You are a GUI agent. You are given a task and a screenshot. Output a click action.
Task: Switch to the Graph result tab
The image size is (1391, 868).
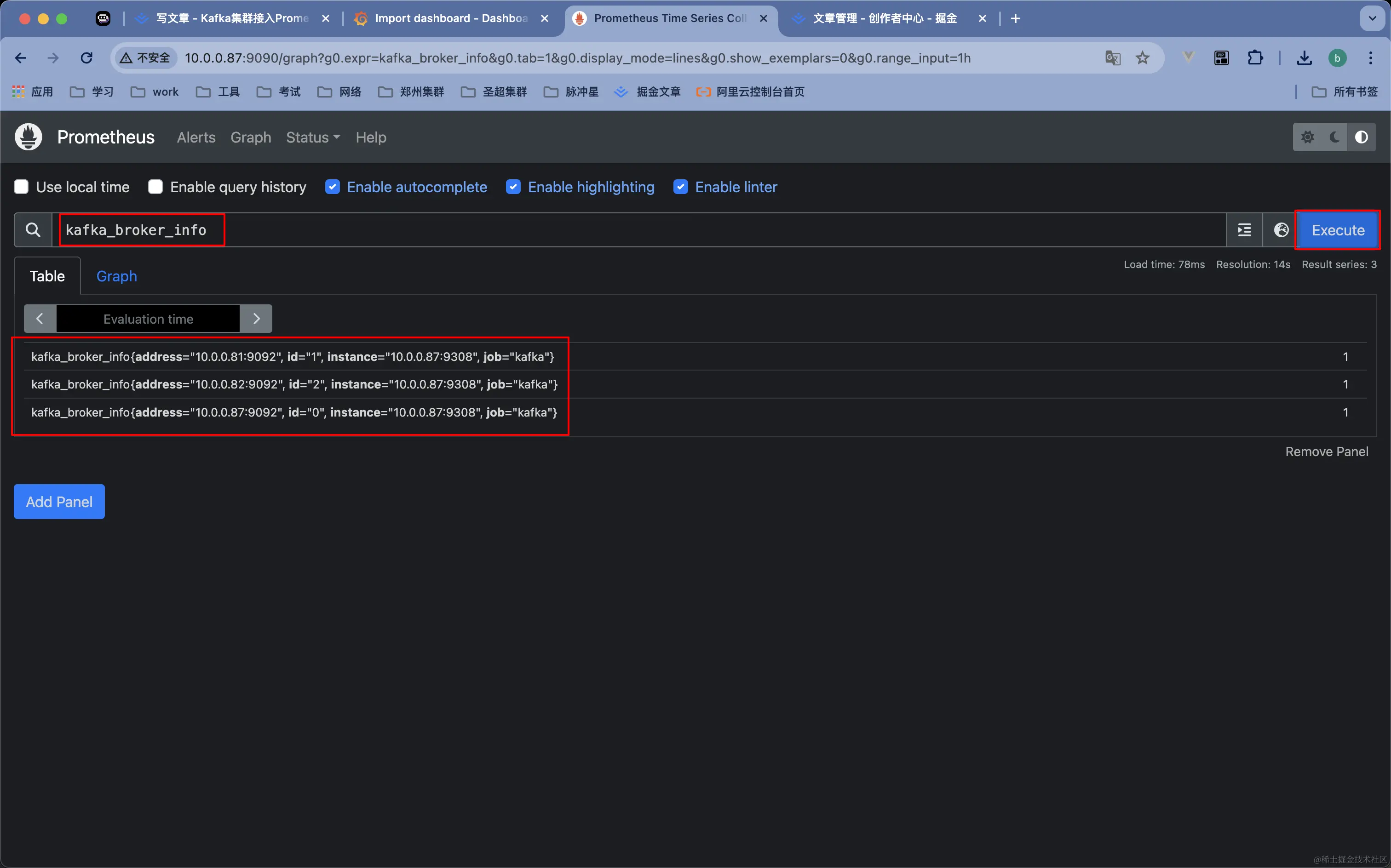tap(116, 276)
